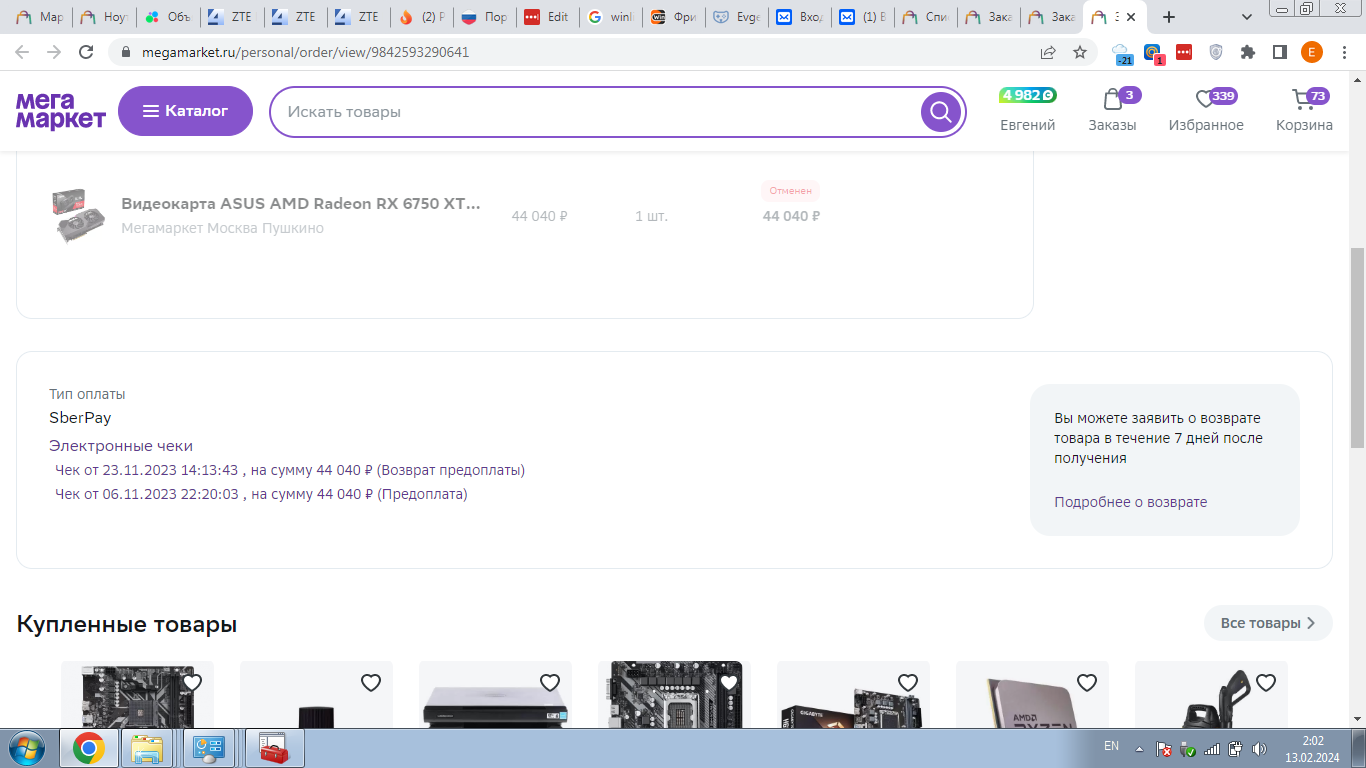Click the 1 шт. quantity text
1366x768 pixels.
651,216
